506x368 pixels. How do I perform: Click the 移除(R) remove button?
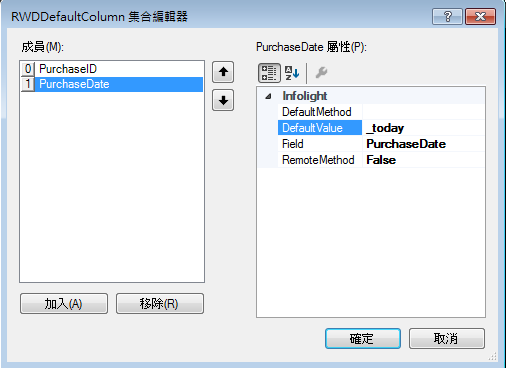tap(160, 303)
